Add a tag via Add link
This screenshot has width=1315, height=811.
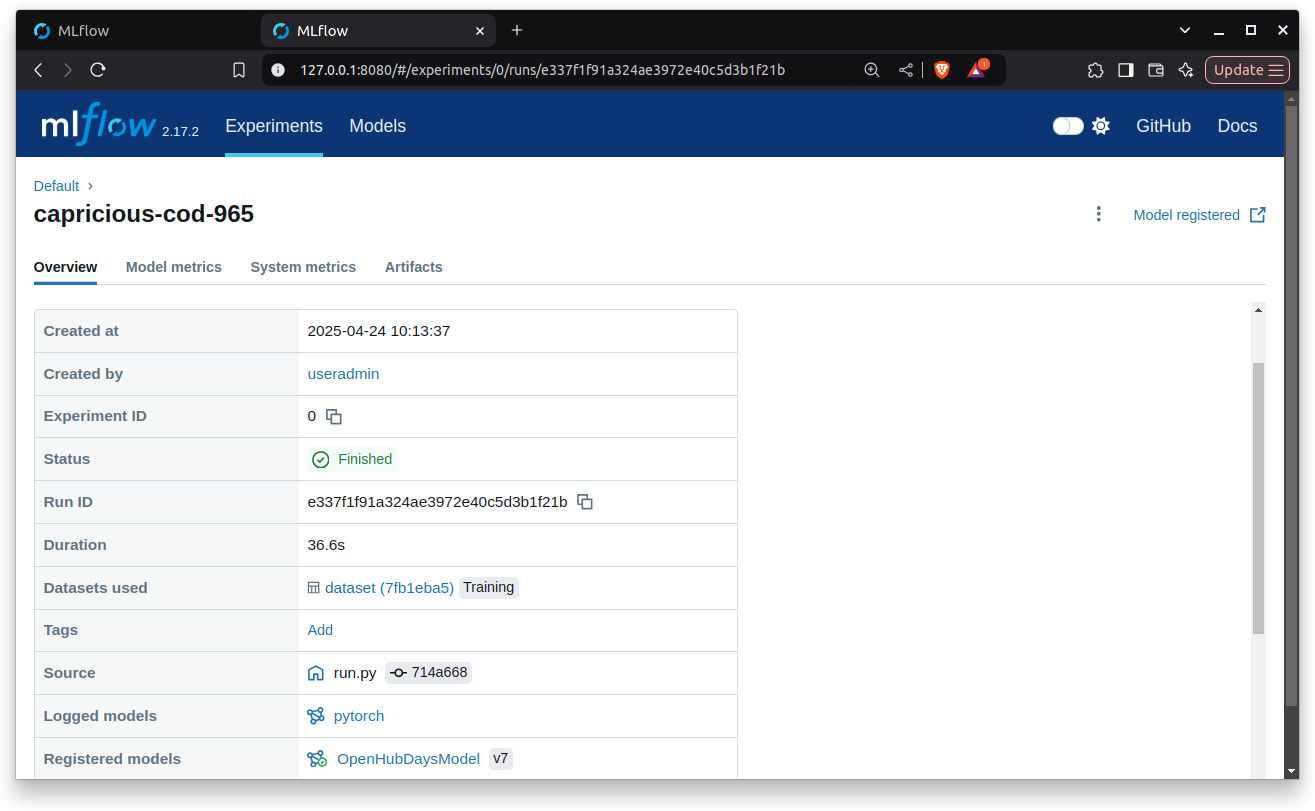320,630
